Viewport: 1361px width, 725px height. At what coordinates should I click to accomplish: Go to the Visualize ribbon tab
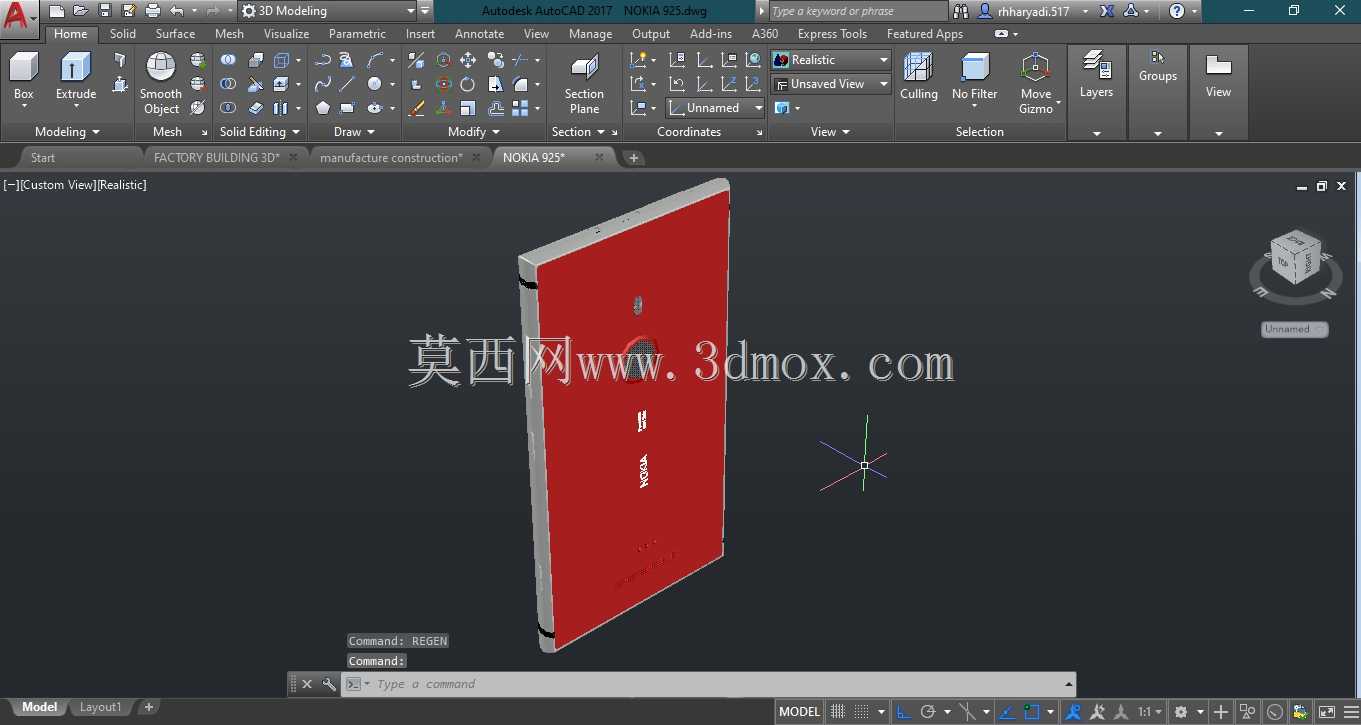286,34
